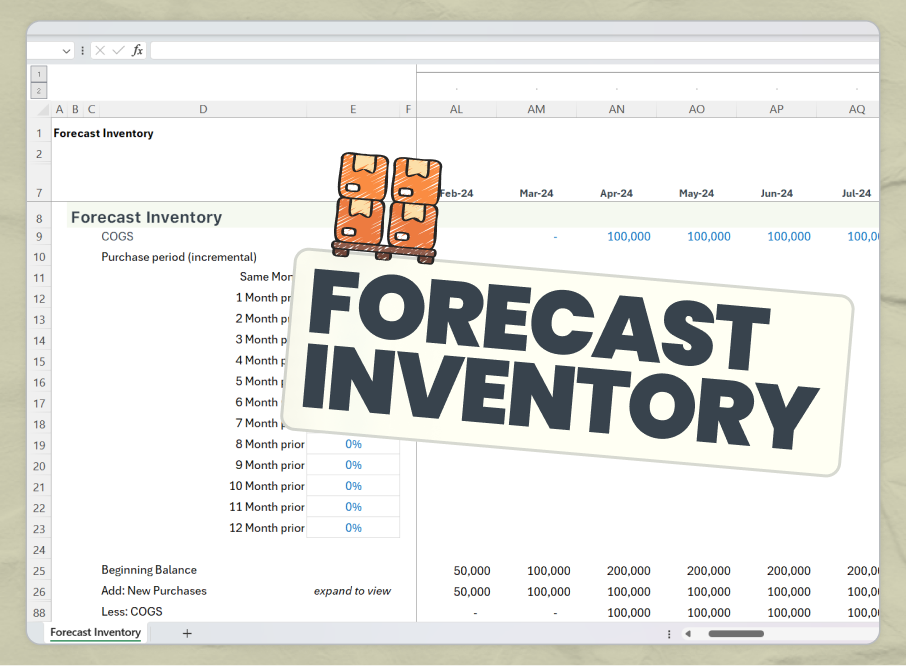Click the Insert Function (fx) icon
This screenshot has height=666, width=906.
point(136,50)
